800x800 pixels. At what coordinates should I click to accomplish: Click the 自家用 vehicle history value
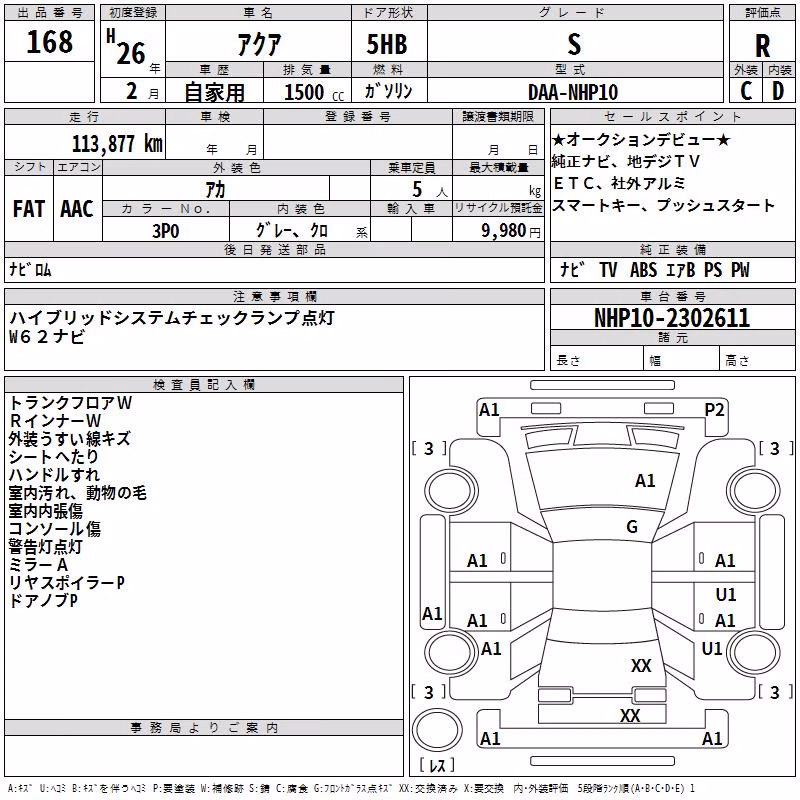coord(214,92)
